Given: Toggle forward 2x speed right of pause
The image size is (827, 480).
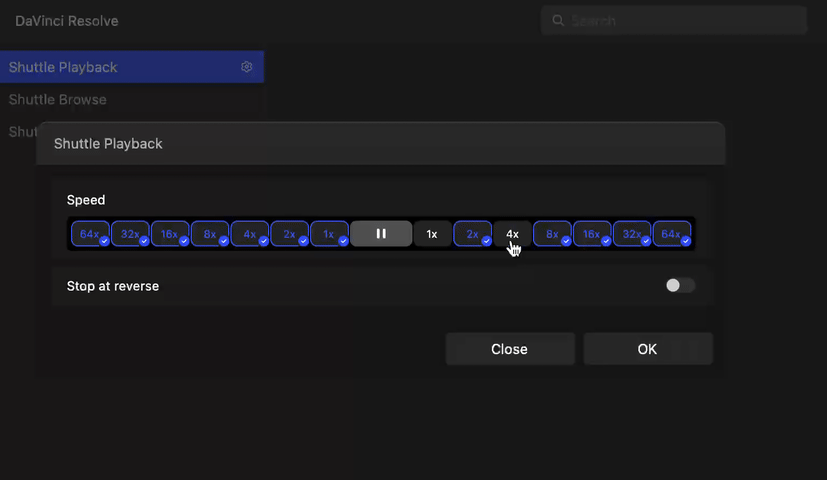Looking at the screenshot, I should [x=472, y=234].
